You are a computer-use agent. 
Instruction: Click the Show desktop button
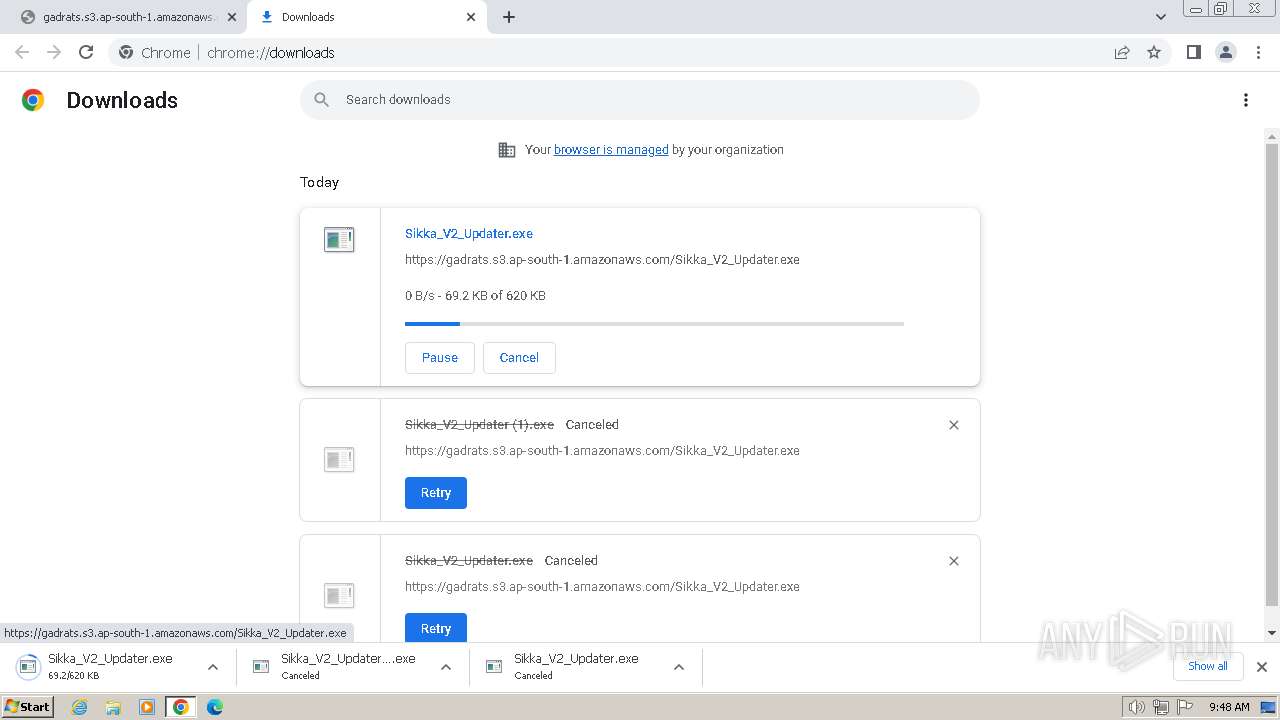[1268, 707]
